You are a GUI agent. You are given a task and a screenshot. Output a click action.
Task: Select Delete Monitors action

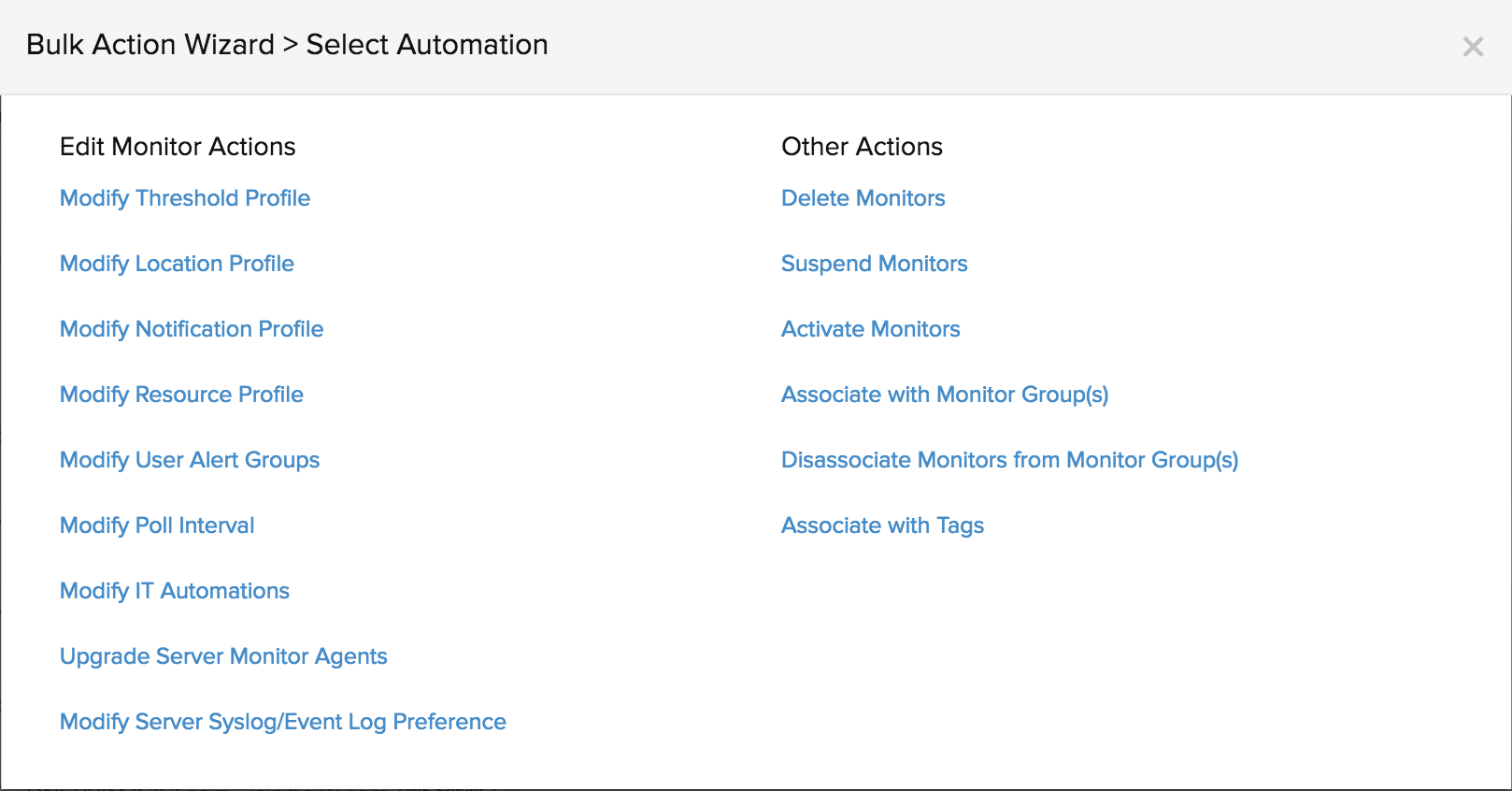click(863, 198)
